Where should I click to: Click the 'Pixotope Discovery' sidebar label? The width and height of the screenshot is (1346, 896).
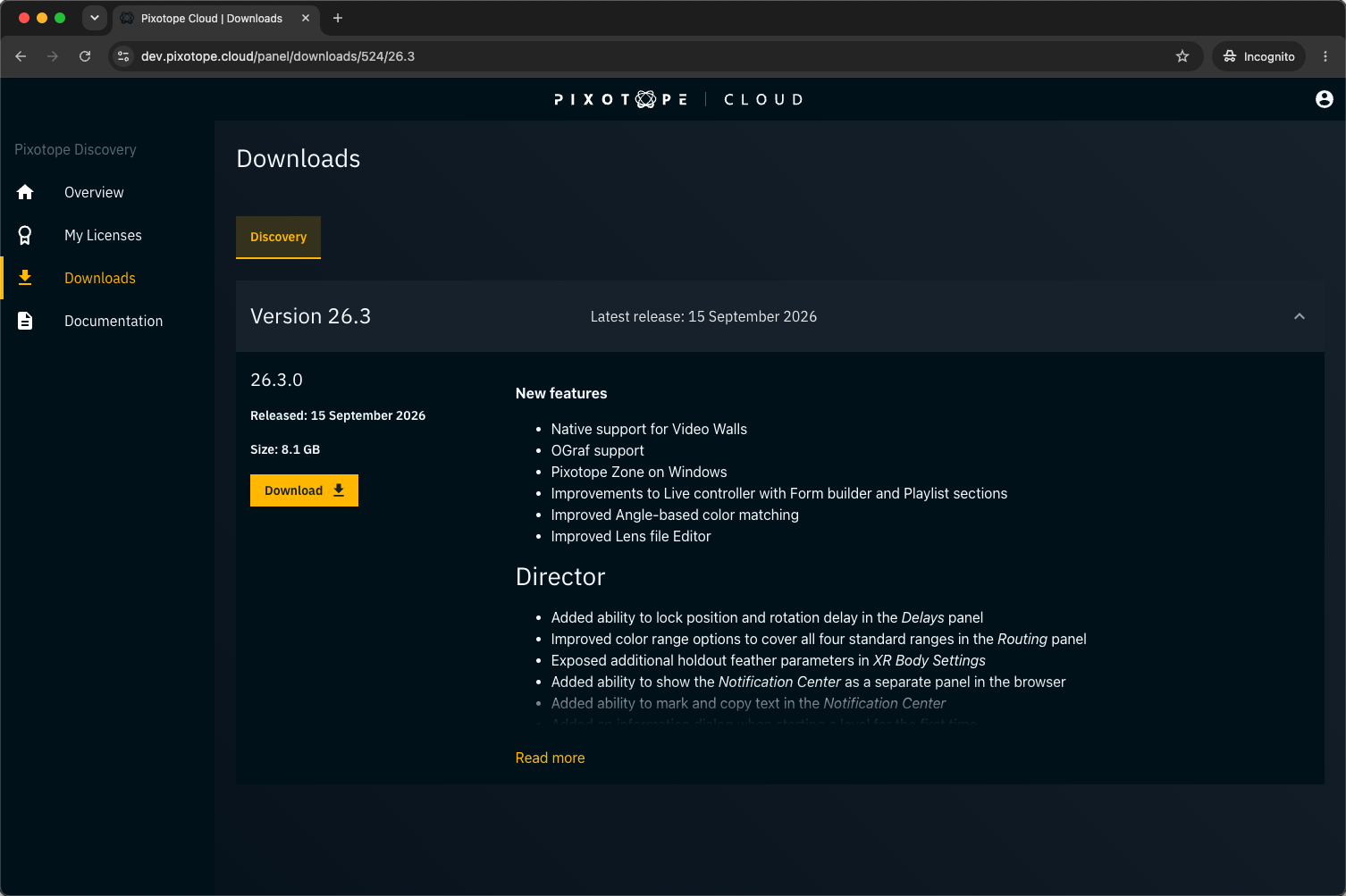[75, 149]
